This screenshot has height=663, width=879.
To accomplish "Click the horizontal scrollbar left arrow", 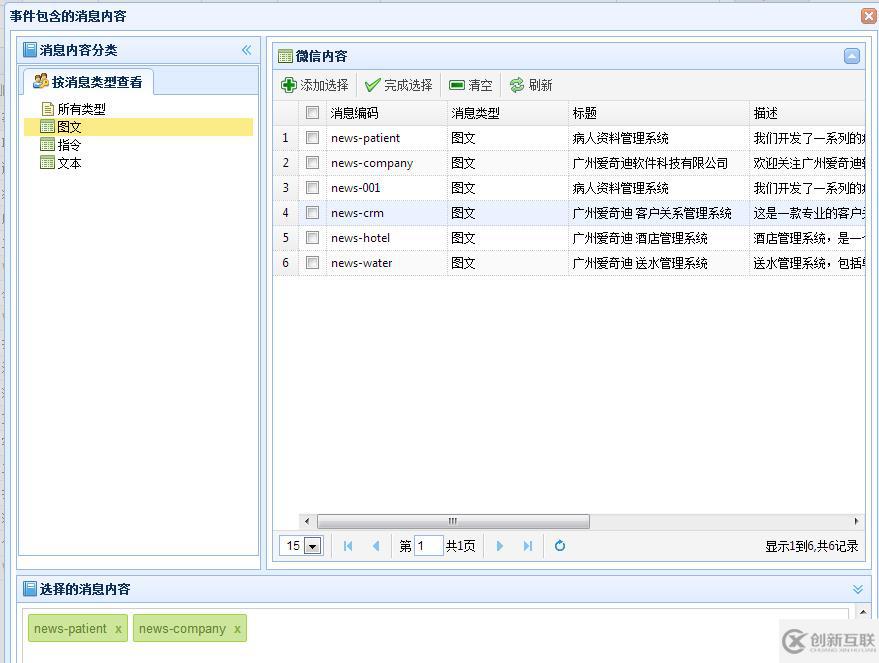I will [x=307, y=521].
